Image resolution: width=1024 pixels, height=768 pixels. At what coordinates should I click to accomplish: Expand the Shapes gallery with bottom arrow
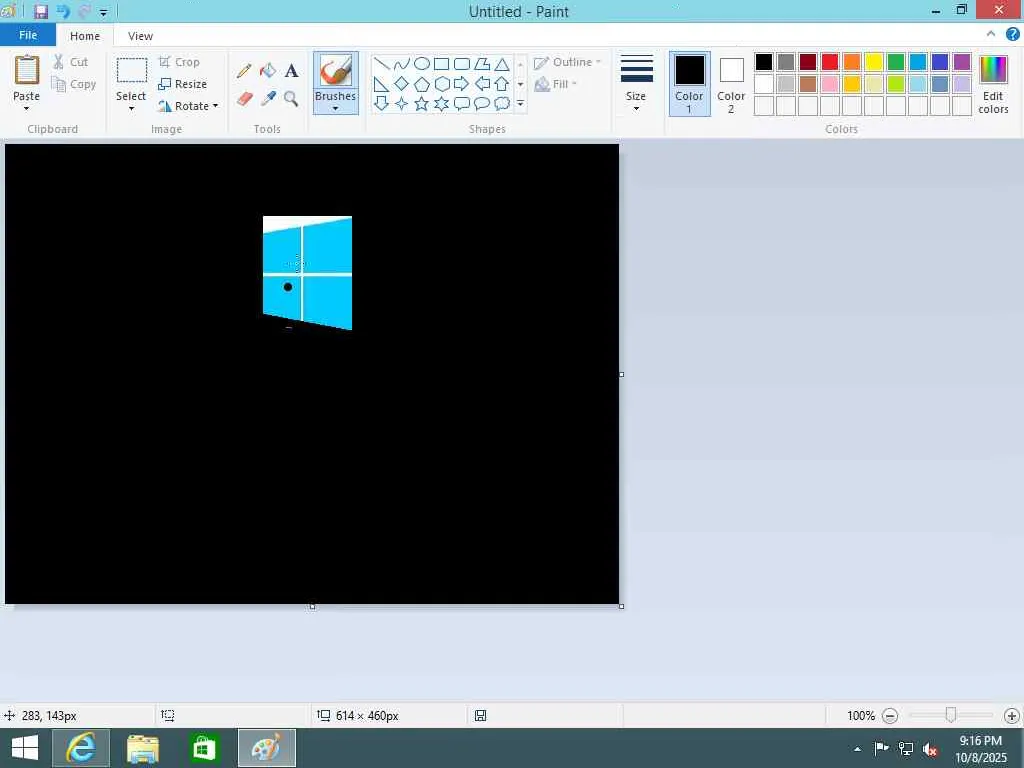pyautogui.click(x=520, y=104)
